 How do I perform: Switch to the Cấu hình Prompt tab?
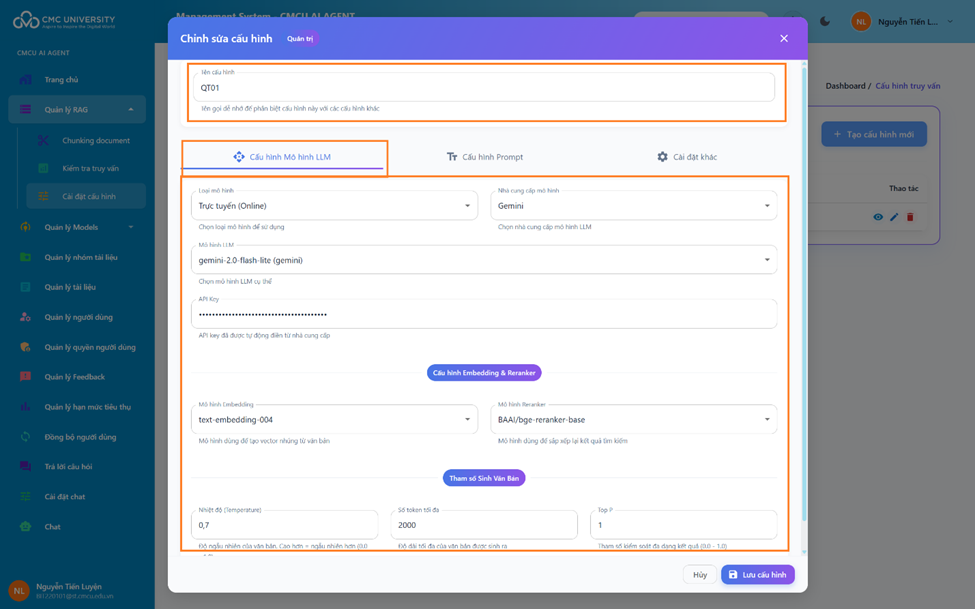(485, 157)
